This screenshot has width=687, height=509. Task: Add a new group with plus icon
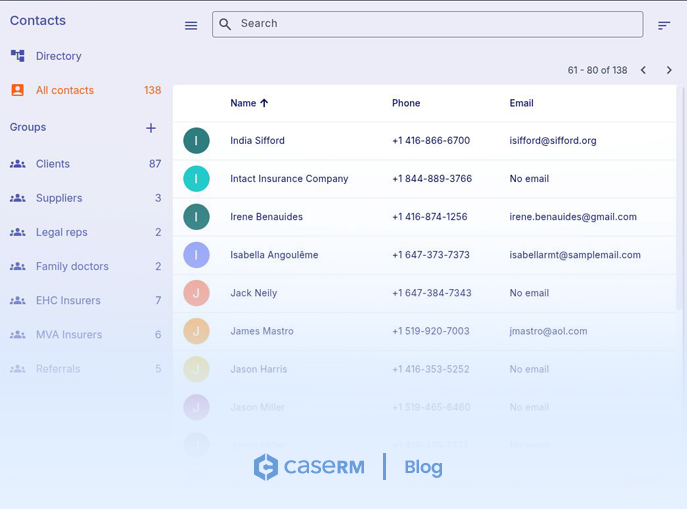tap(151, 128)
